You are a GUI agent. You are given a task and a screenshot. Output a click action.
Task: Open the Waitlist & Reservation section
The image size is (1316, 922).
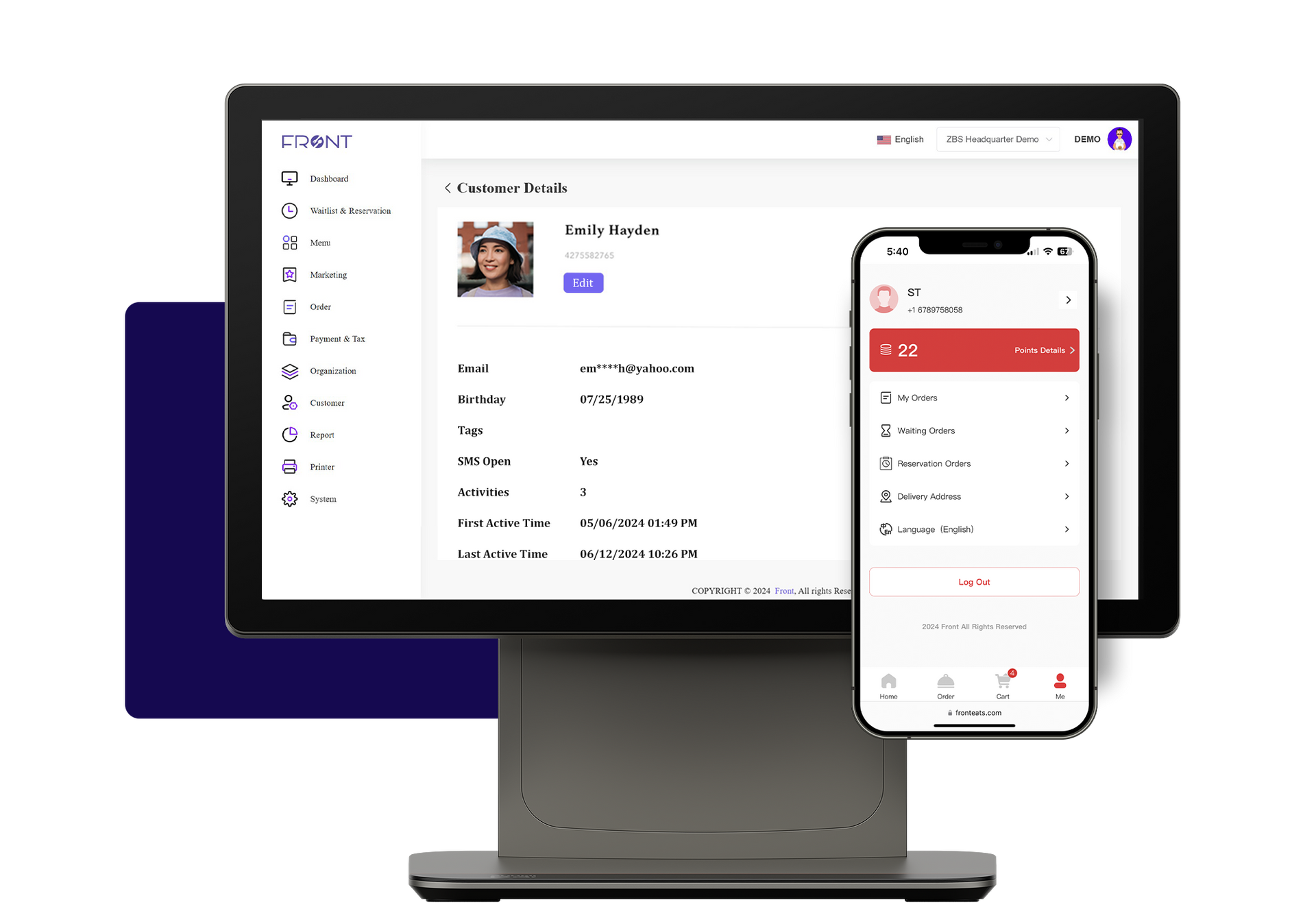coord(348,210)
